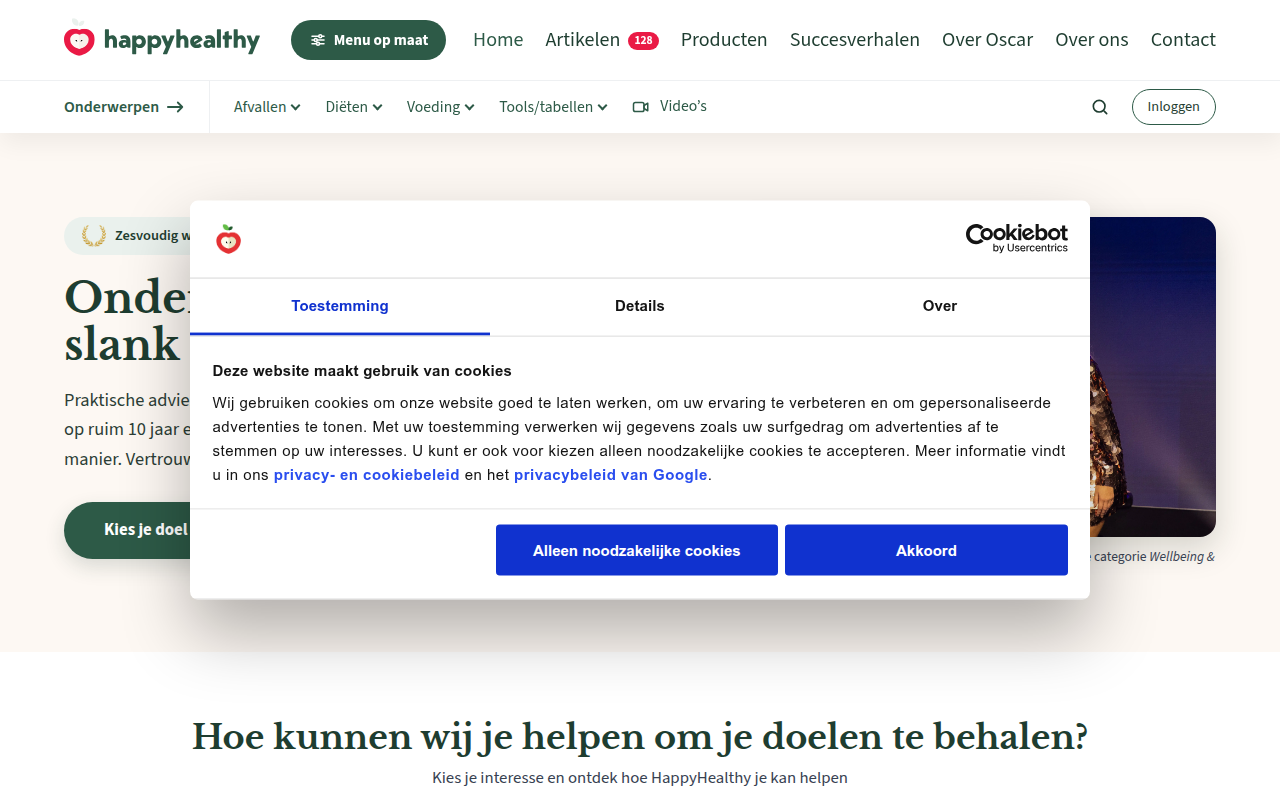Go to Home in main navigation

pyautogui.click(x=498, y=40)
